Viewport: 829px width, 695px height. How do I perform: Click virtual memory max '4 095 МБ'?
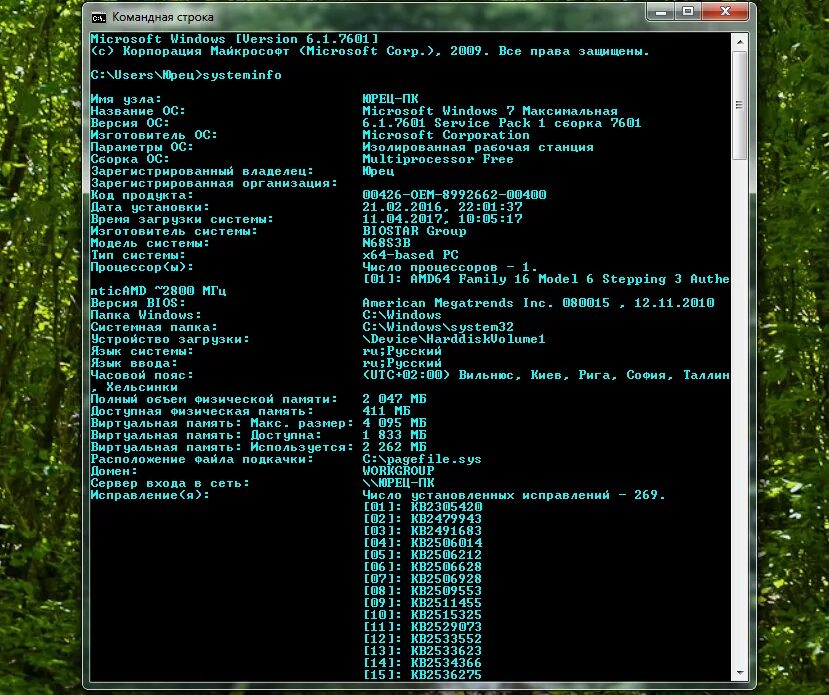[394, 423]
